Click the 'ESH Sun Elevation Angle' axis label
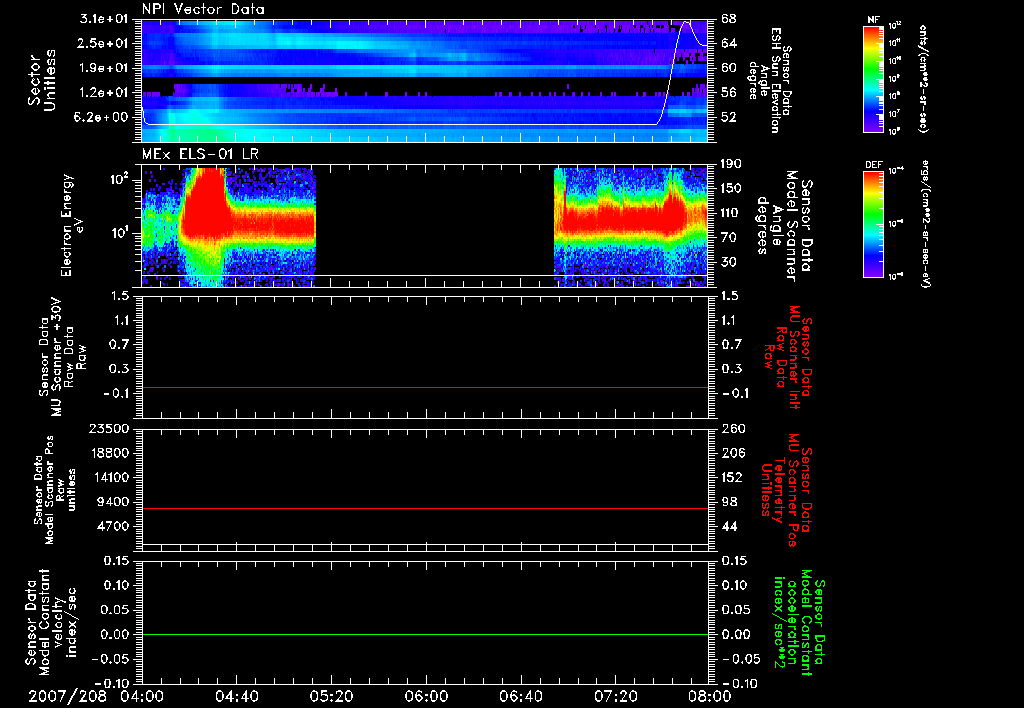This screenshot has height=708, width=1024. coord(772,80)
